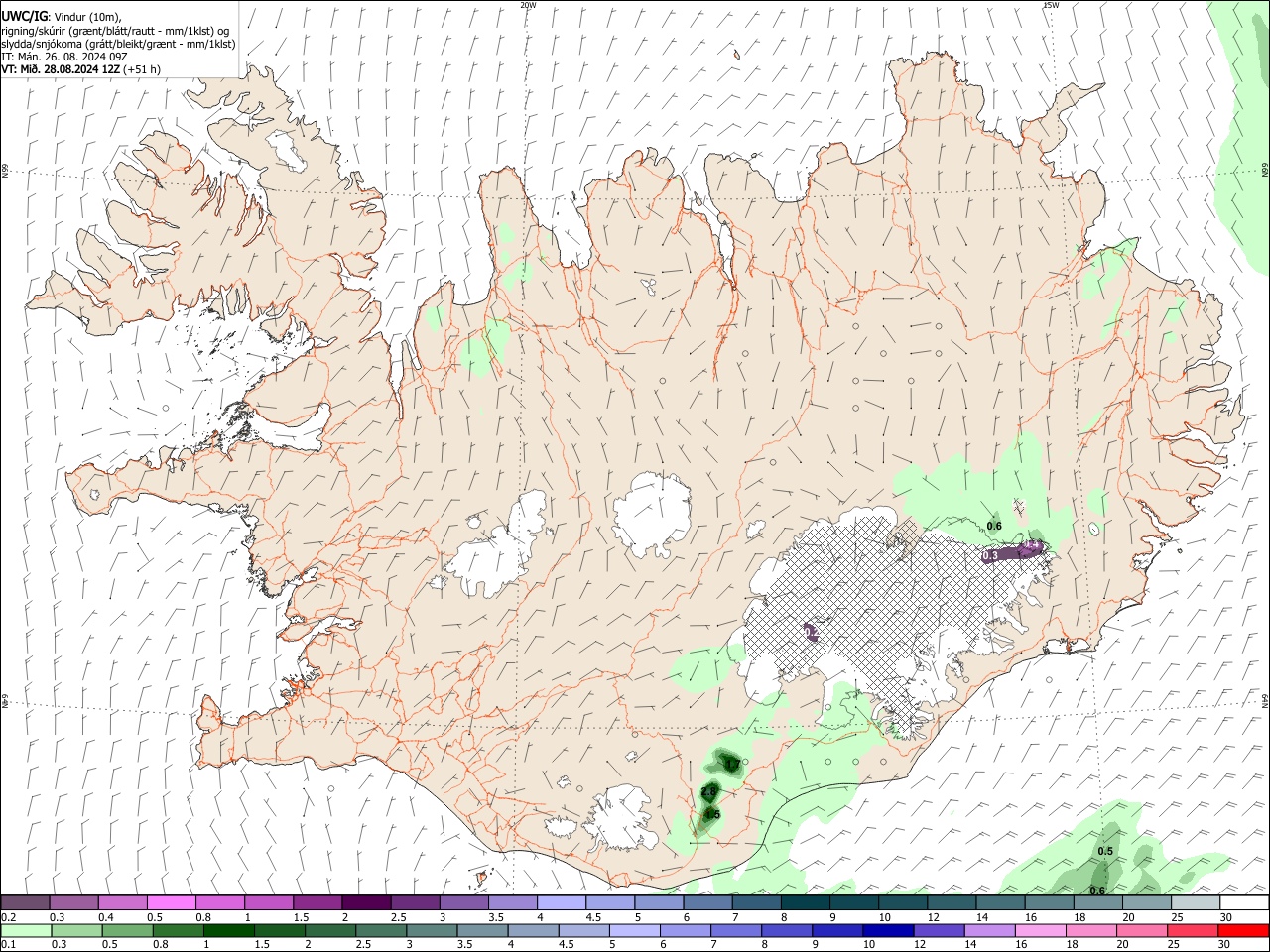Click the 'IT: Mán. 26. 08. 2024 09Z' line

pyautogui.click(x=63, y=57)
